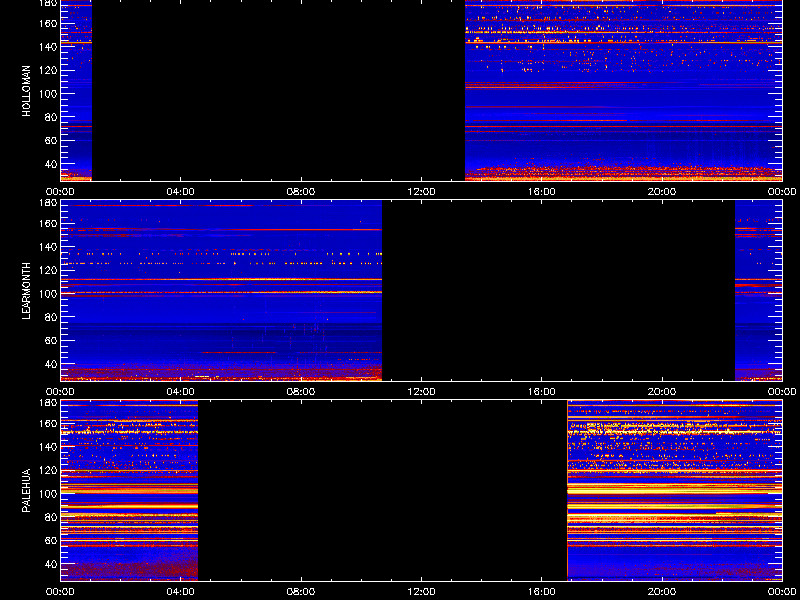Click Holloman spectrogram data before 01:00
800x600 pixels.
(76, 90)
